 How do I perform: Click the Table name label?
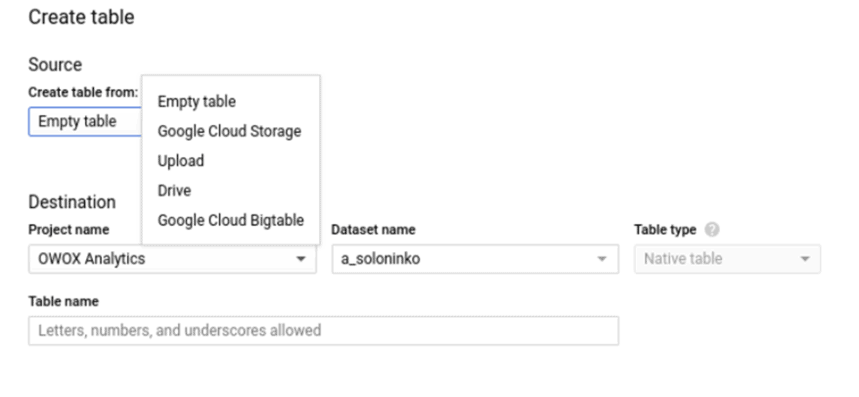click(x=64, y=302)
